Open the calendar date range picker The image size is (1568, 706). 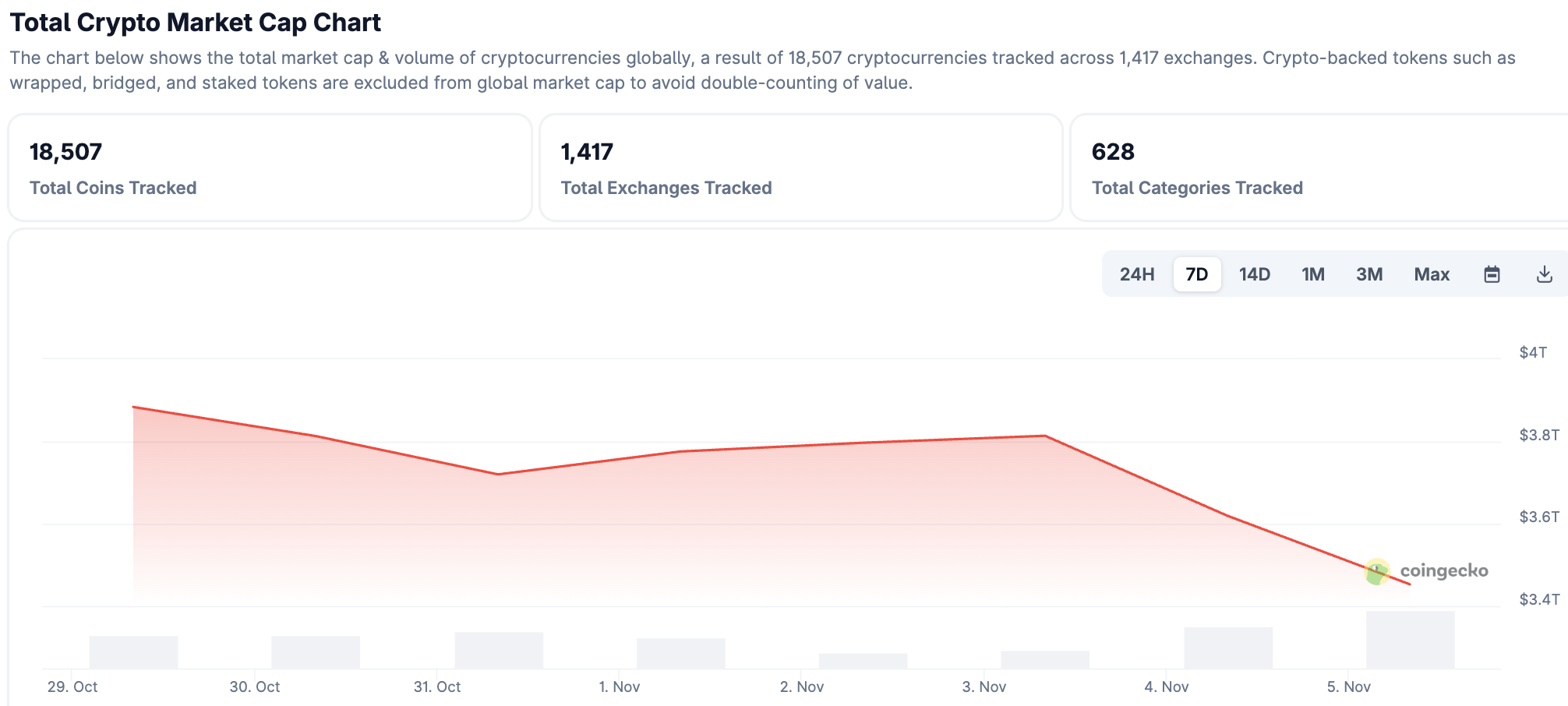point(1492,274)
